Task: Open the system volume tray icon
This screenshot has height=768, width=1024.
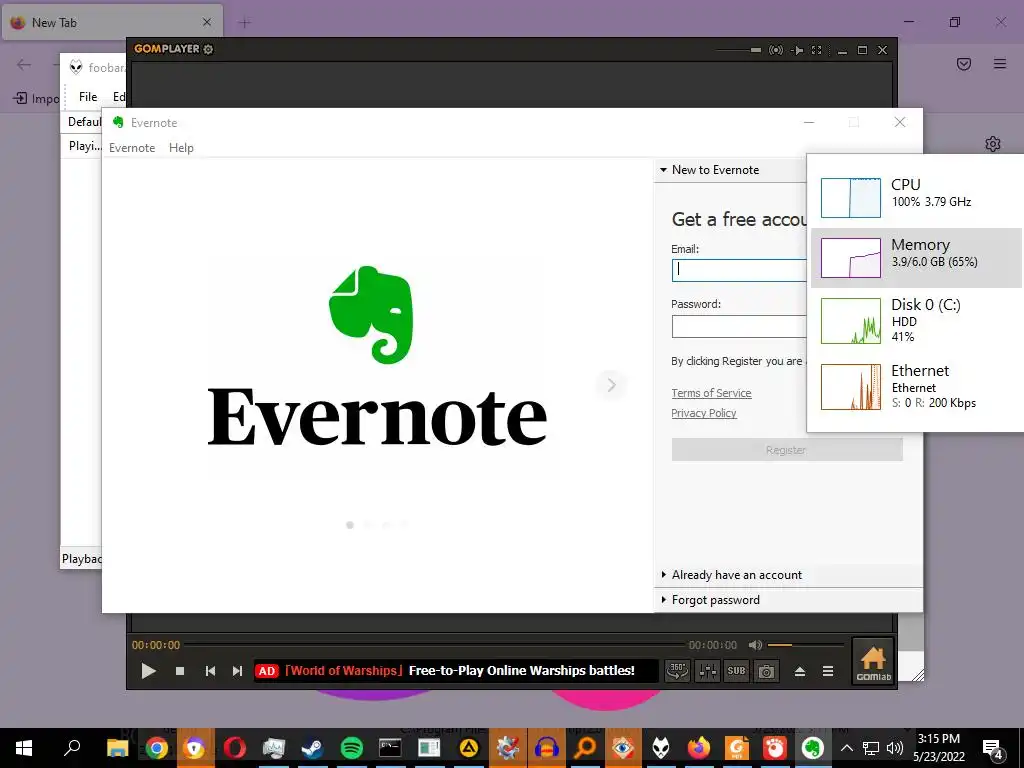Action: (x=895, y=748)
